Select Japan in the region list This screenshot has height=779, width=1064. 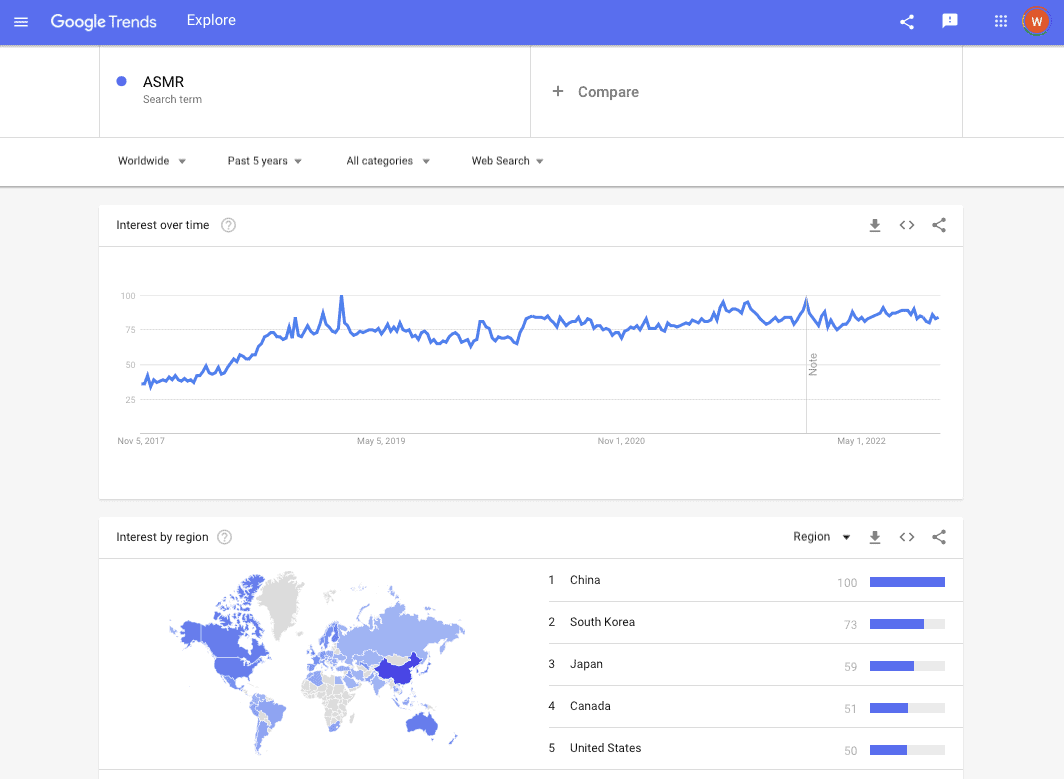(x=755, y=664)
